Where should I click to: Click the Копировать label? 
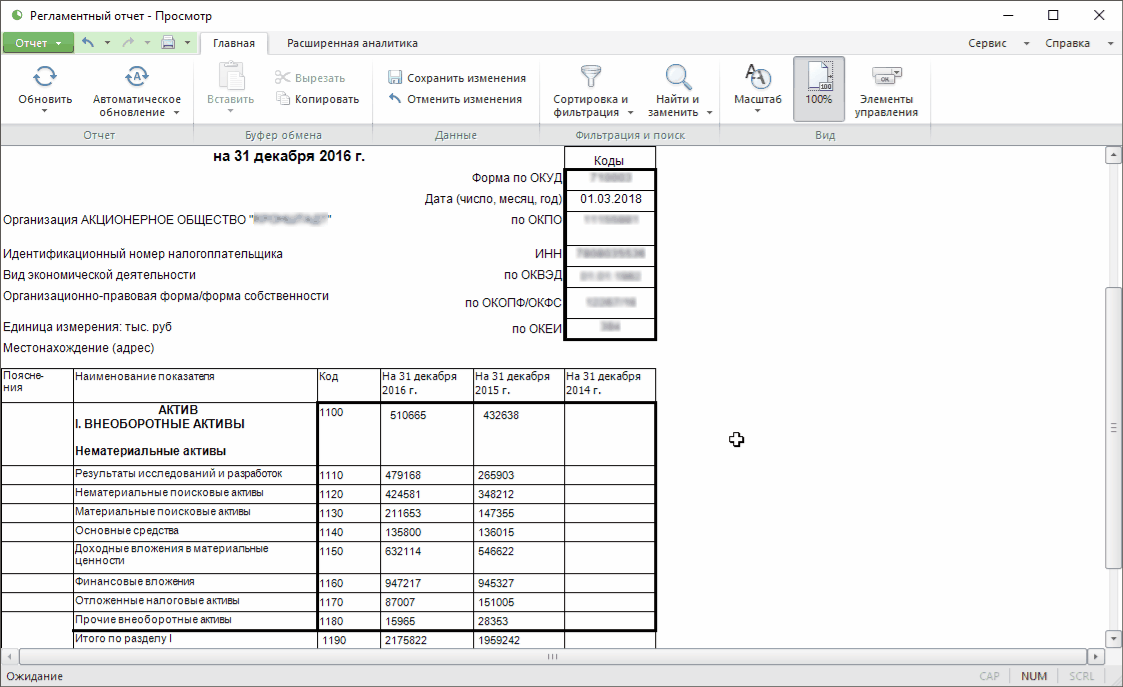[327, 99]
